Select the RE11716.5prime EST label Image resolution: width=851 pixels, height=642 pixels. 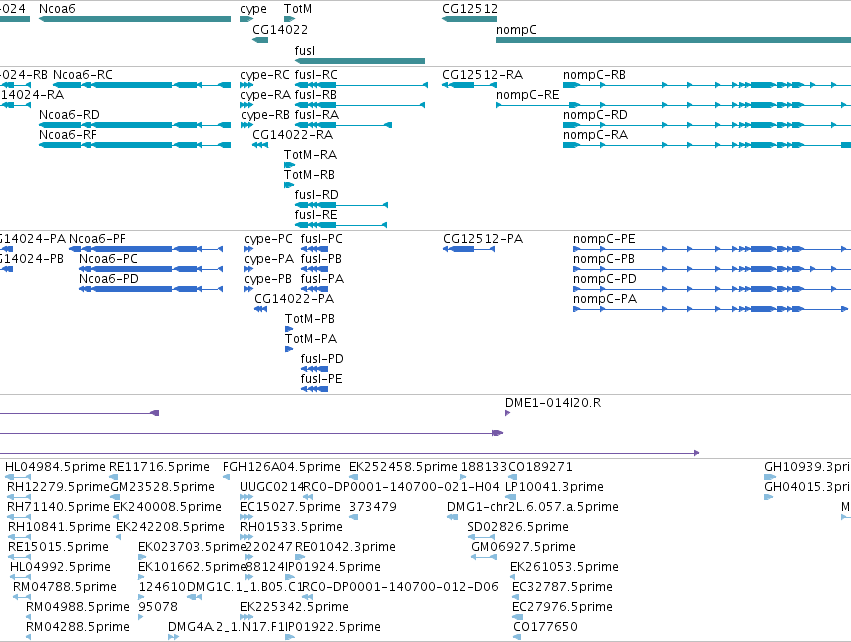pyautogui.click(x=159, y=467)
